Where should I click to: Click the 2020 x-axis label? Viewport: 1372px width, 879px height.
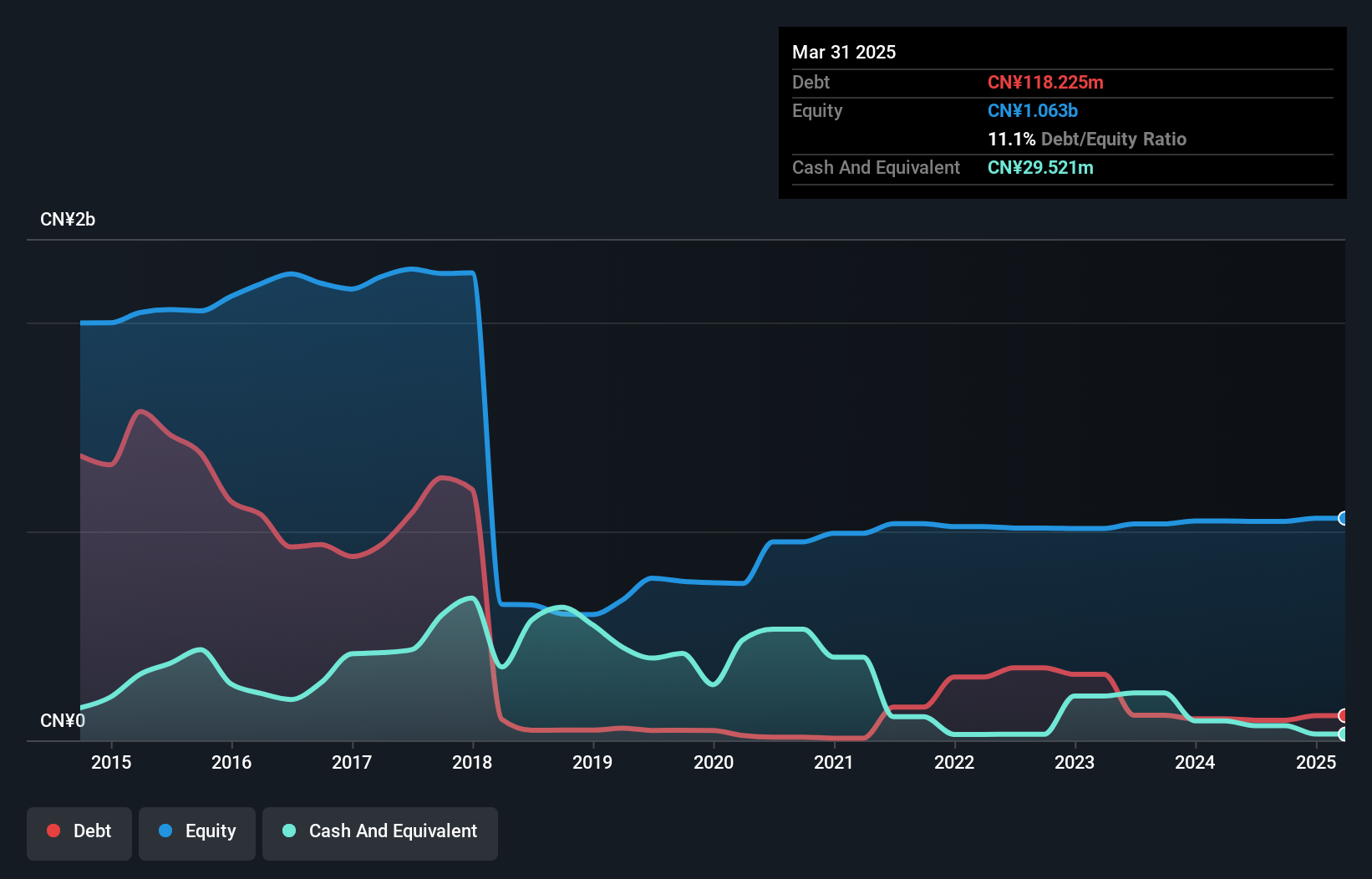[714, 762]
